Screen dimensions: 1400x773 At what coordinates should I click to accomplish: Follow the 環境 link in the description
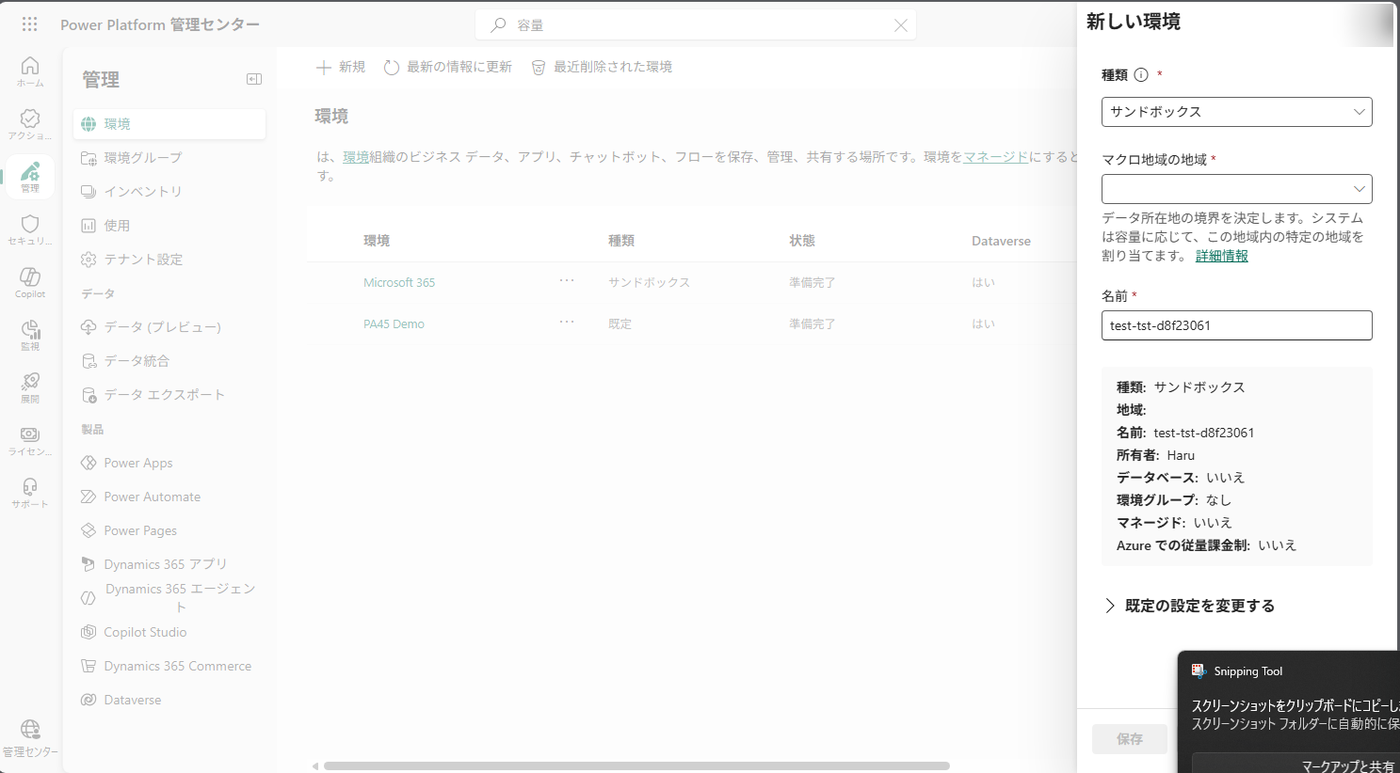(x=356, y=157)
